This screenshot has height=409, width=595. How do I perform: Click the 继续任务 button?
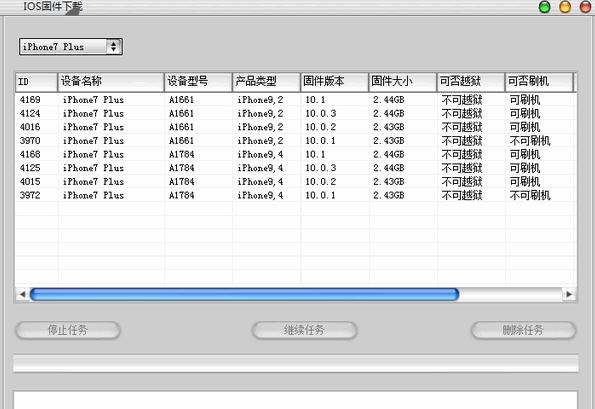304,330
